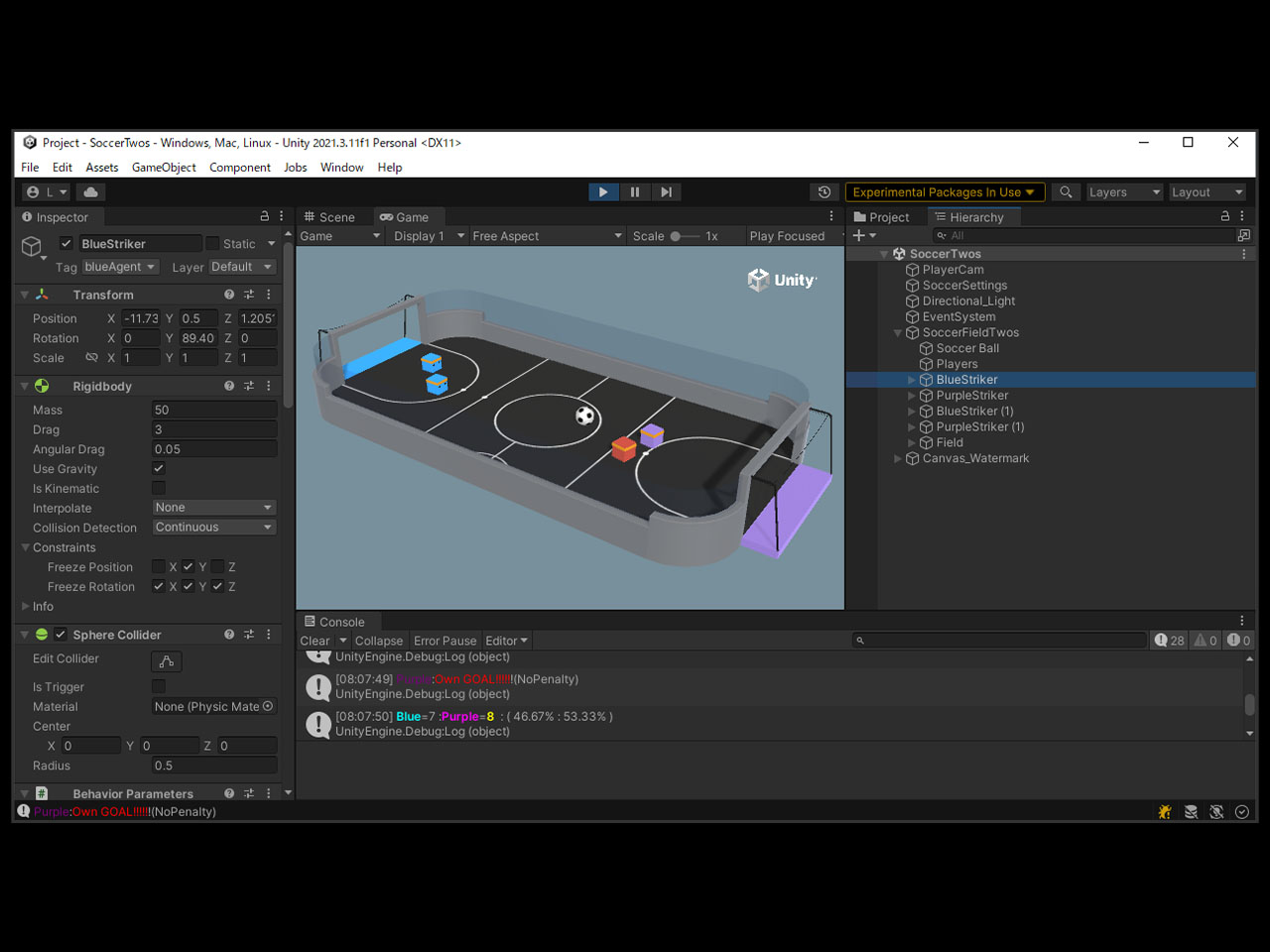Switch to the Scene tab
Screen dimensions: 1270x952
click(329, 217)
